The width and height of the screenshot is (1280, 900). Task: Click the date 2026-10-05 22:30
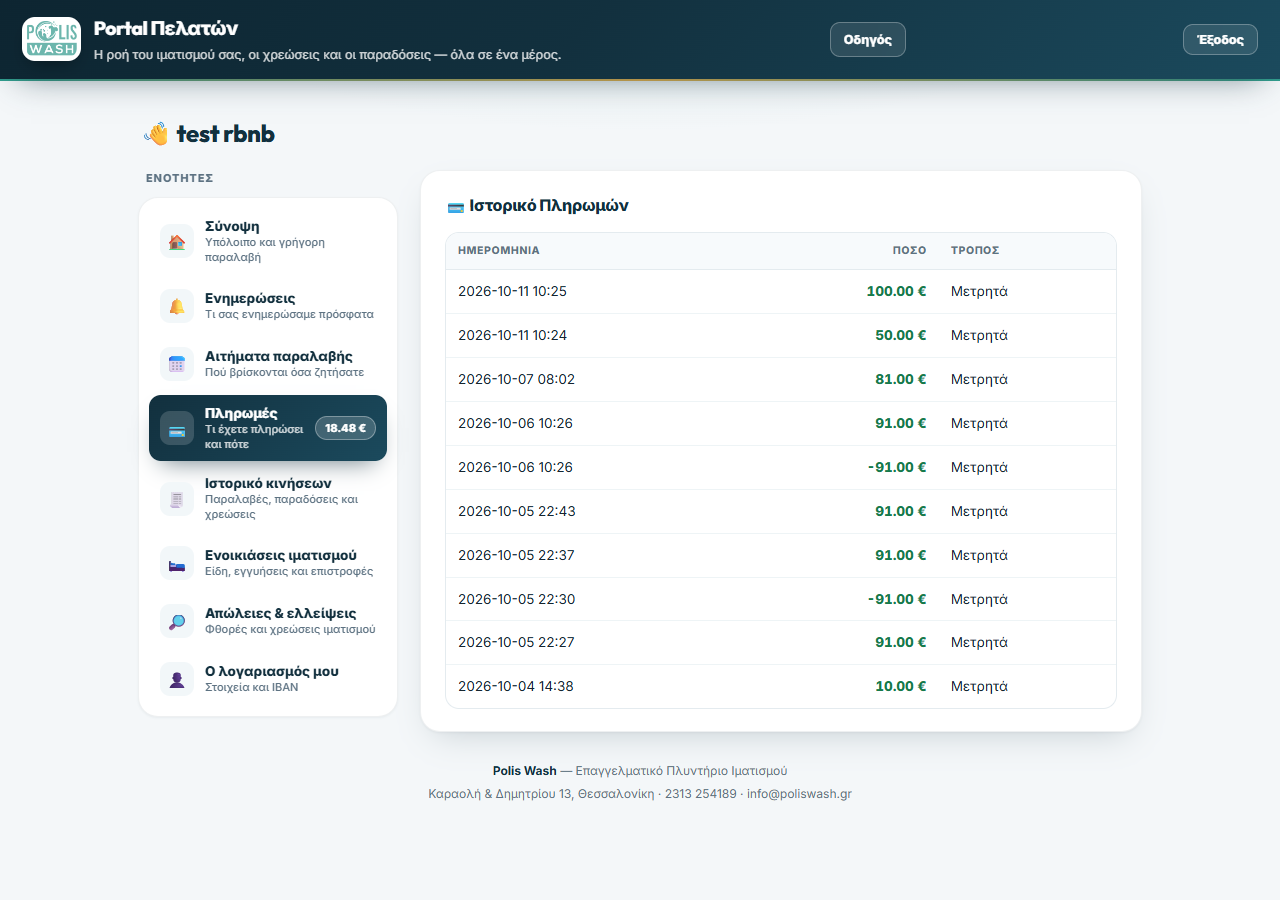[516, 599]
